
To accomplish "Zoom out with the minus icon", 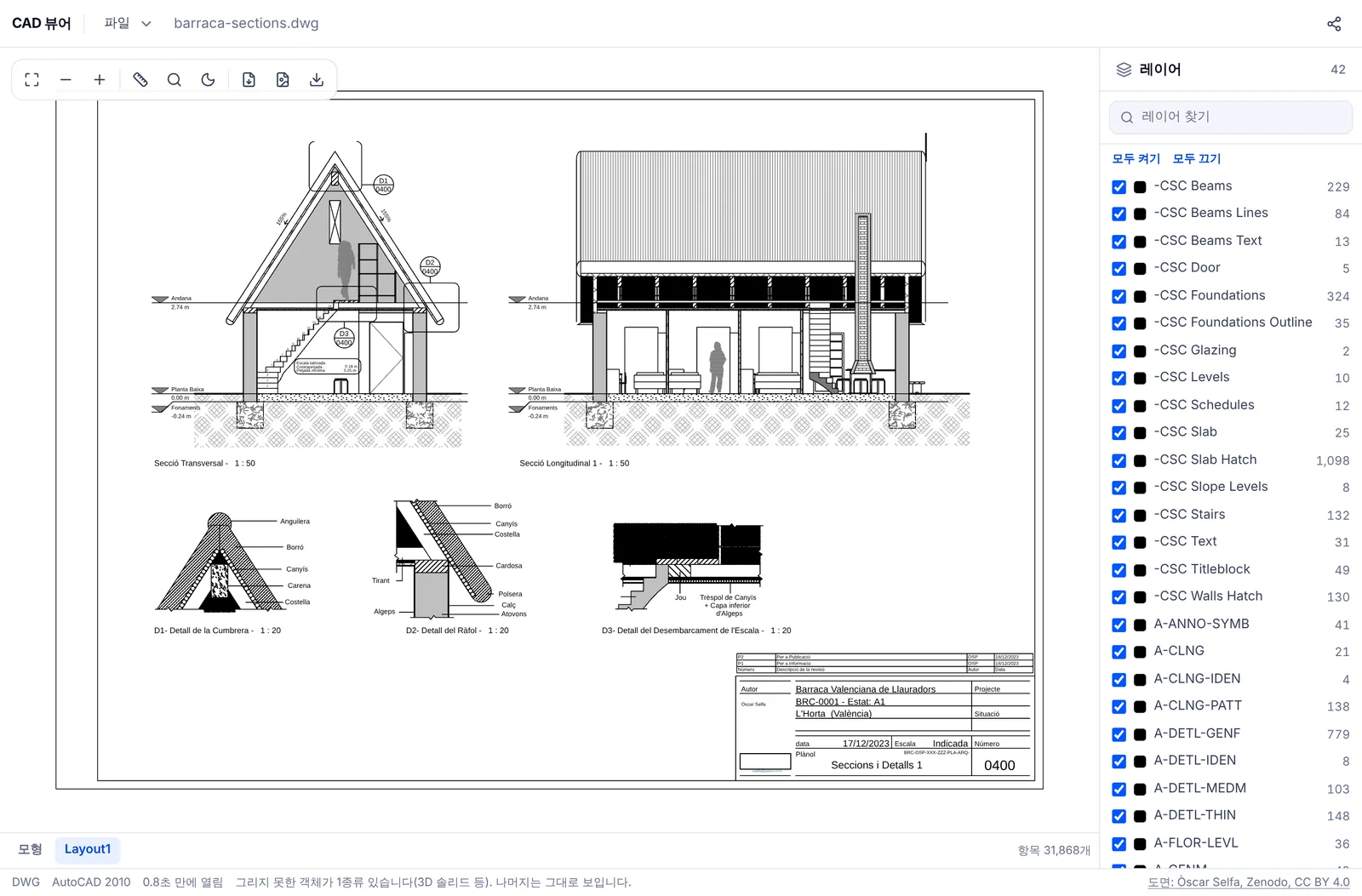I will [x=66, y=80].
